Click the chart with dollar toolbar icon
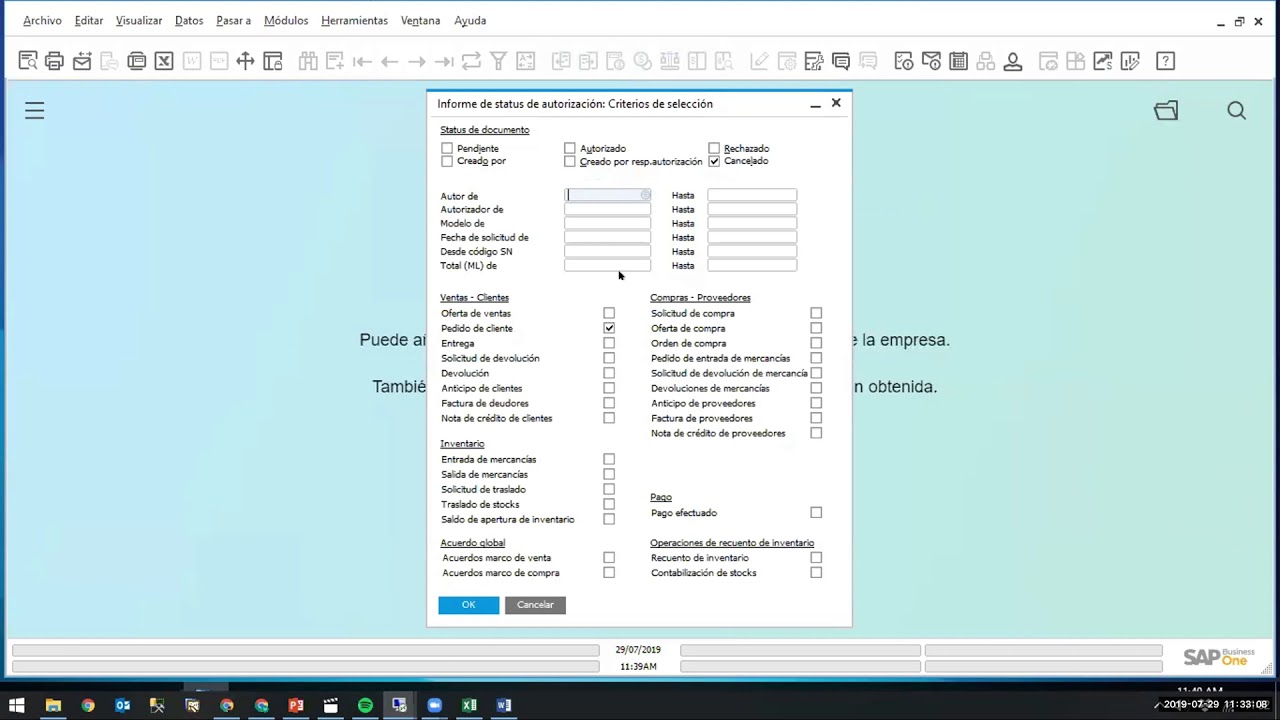 (x=1103, y=61)
